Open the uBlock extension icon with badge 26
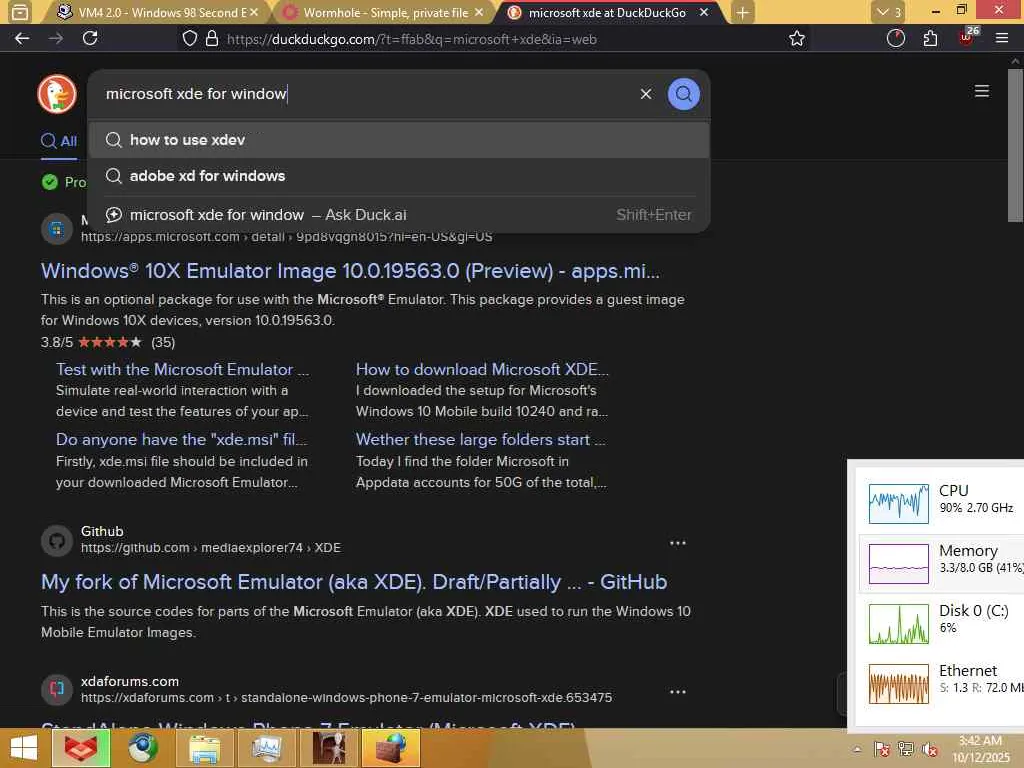 pyautogui.click(x=967, y=37)
